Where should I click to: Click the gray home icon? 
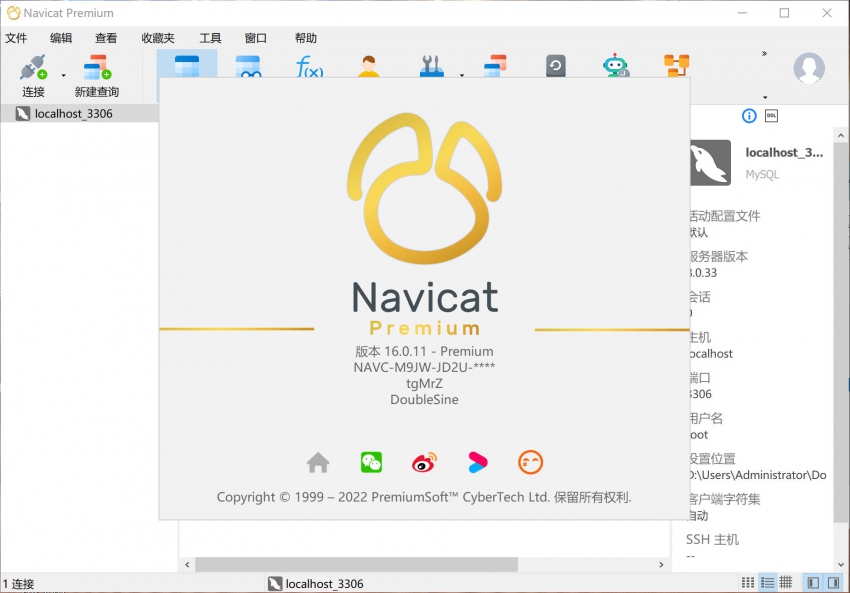click(x=318, y=462)
